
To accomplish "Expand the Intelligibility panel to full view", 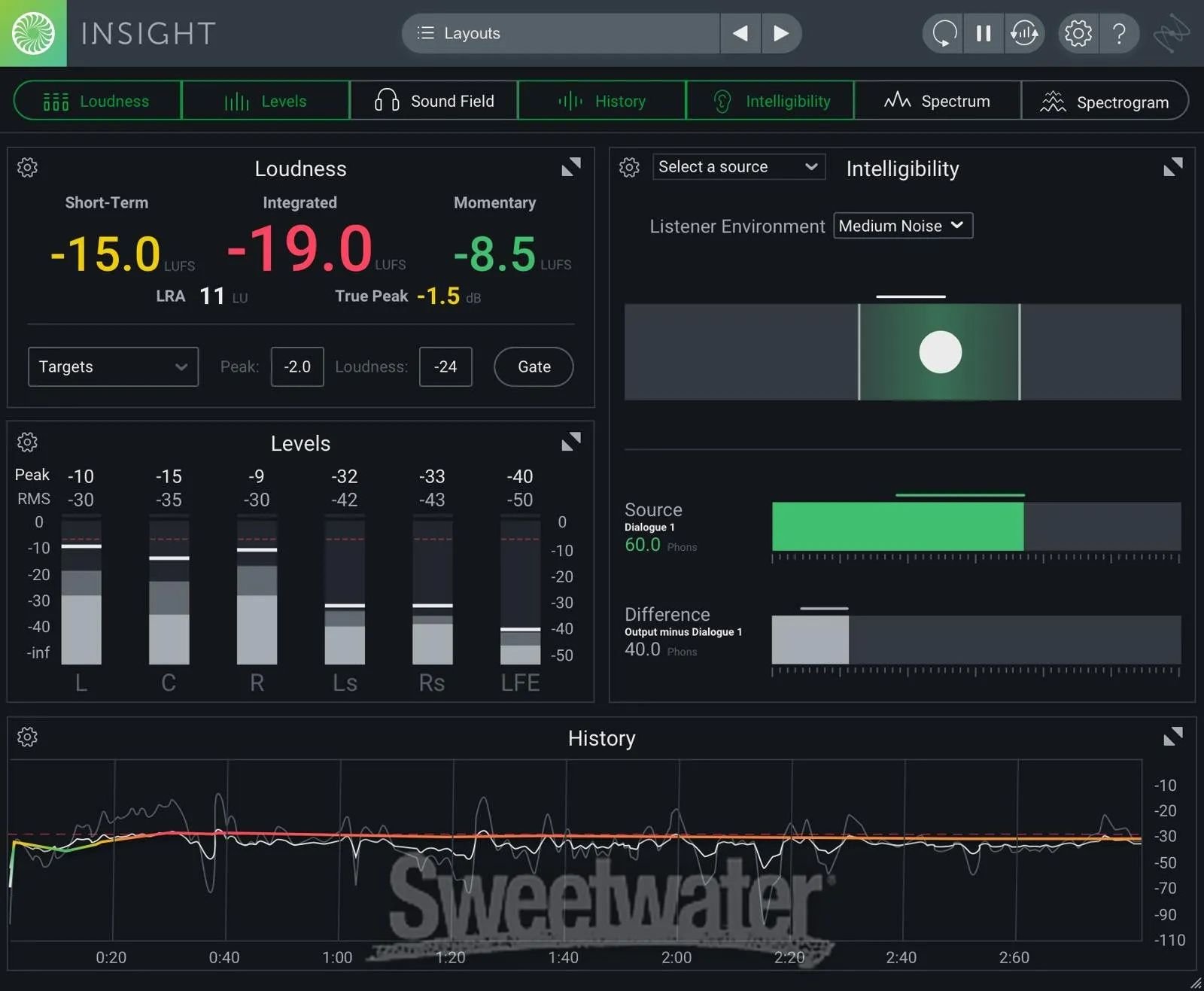I will pos(1173,167).
